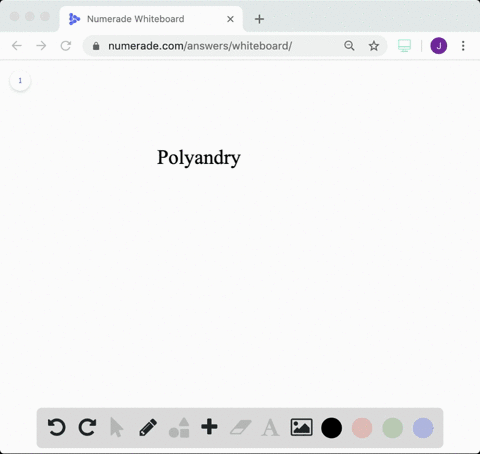This screenshot has height=454, width=480.
Task: Go forward with browser forward arrow
Action: [41, 46]
